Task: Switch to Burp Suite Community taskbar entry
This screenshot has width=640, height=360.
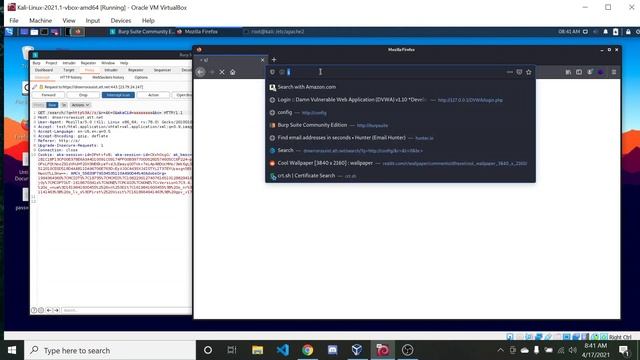Action: pos(142,31)
